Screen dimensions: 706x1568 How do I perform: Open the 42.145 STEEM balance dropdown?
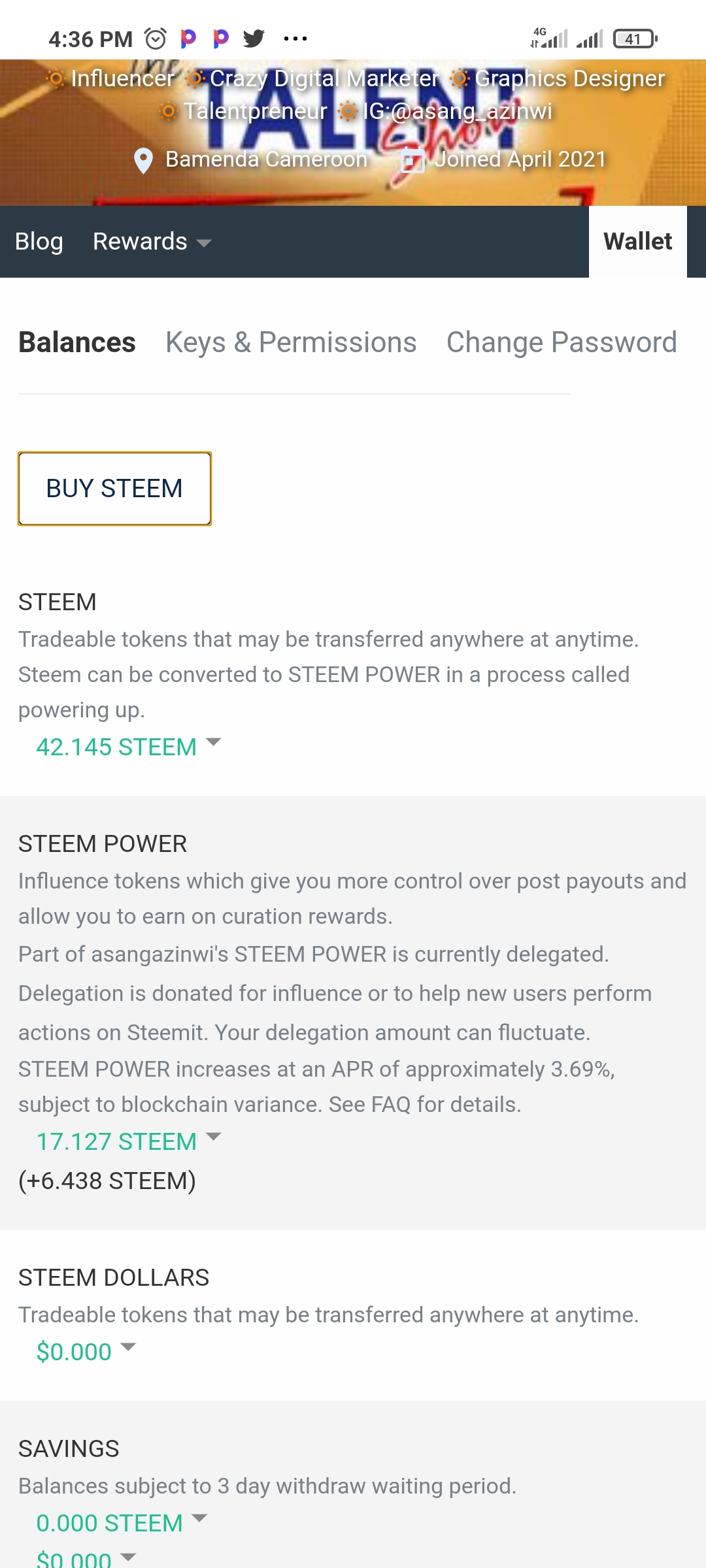coord(128,747)
